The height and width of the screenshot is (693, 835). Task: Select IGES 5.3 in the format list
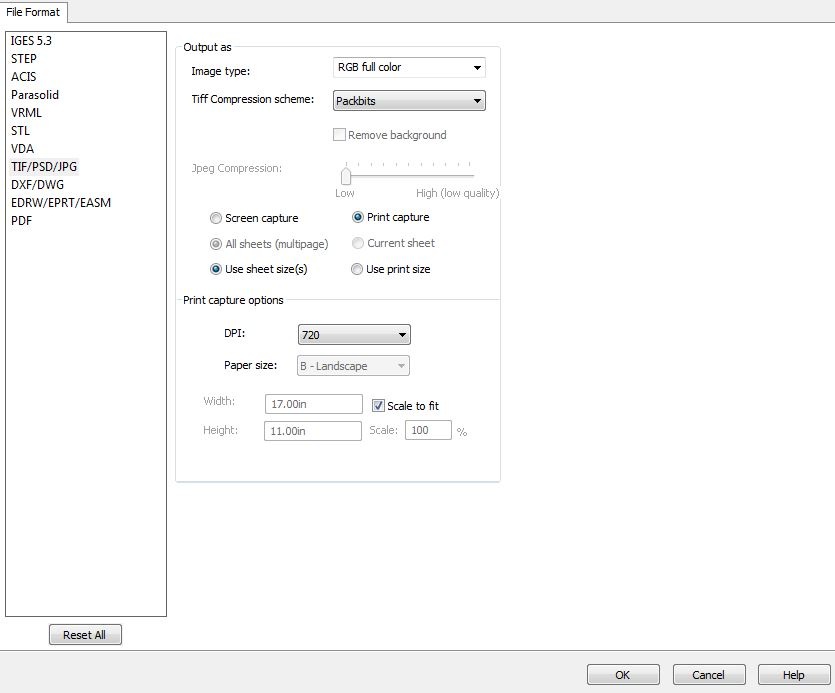click(x=31, y=41)
